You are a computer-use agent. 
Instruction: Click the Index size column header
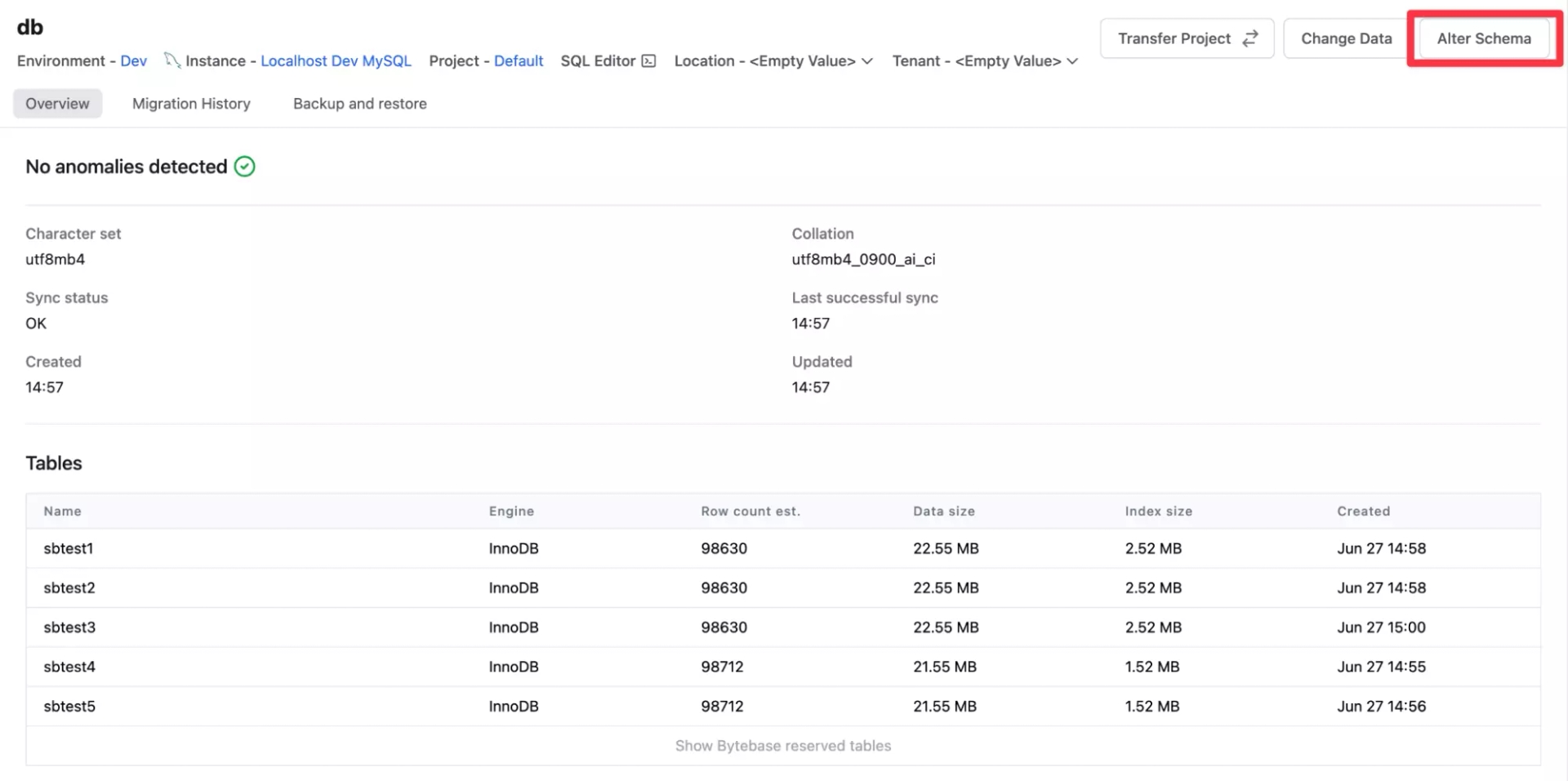[1158, 511]
